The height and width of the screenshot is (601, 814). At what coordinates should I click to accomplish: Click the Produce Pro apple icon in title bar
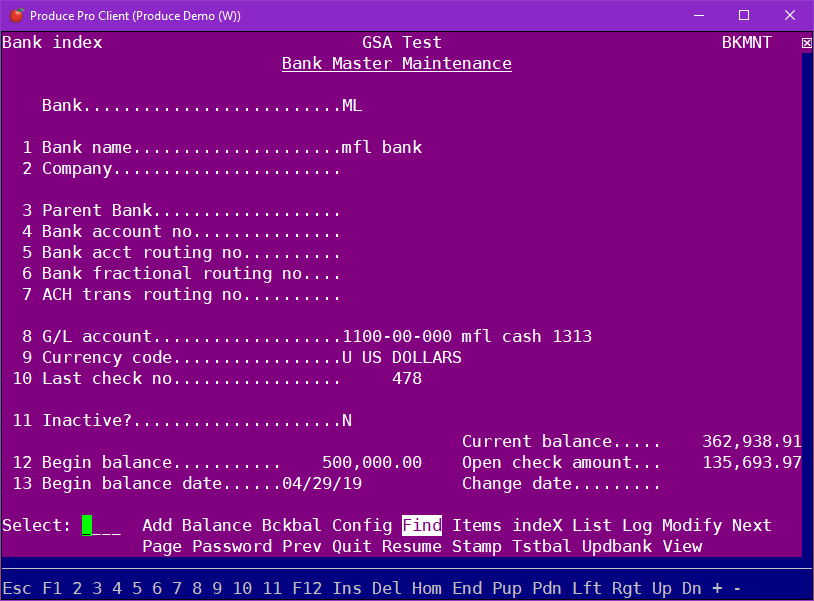pyautogui.click(x=17, y=16)
